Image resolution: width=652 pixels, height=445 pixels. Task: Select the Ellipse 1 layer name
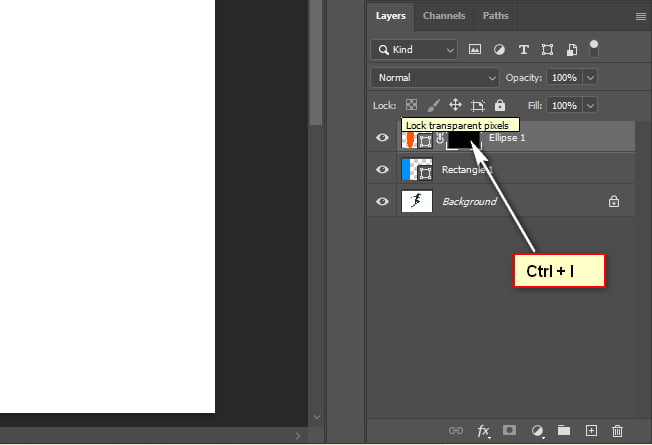tap(507, 138)
